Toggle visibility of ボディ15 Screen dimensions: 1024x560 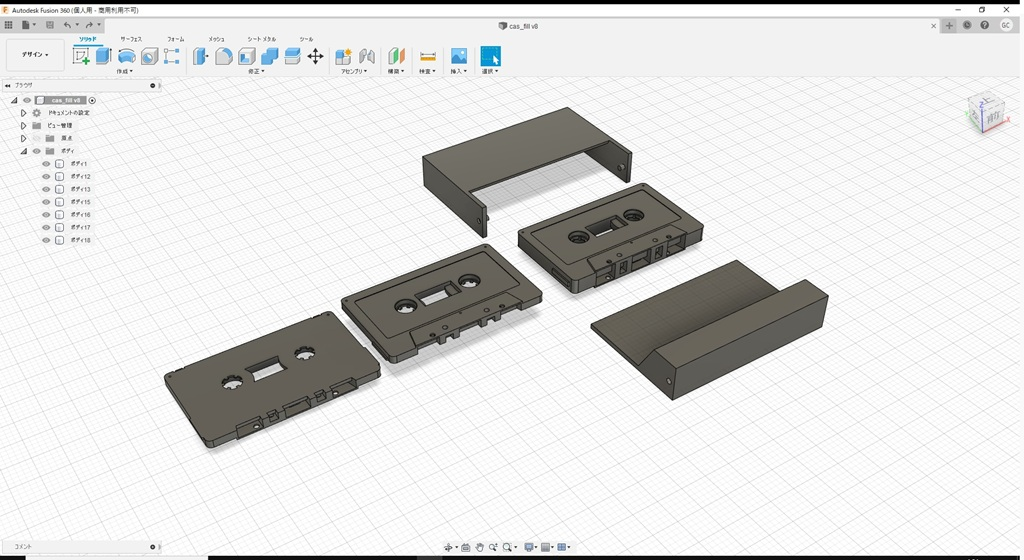tap(46, 202)
